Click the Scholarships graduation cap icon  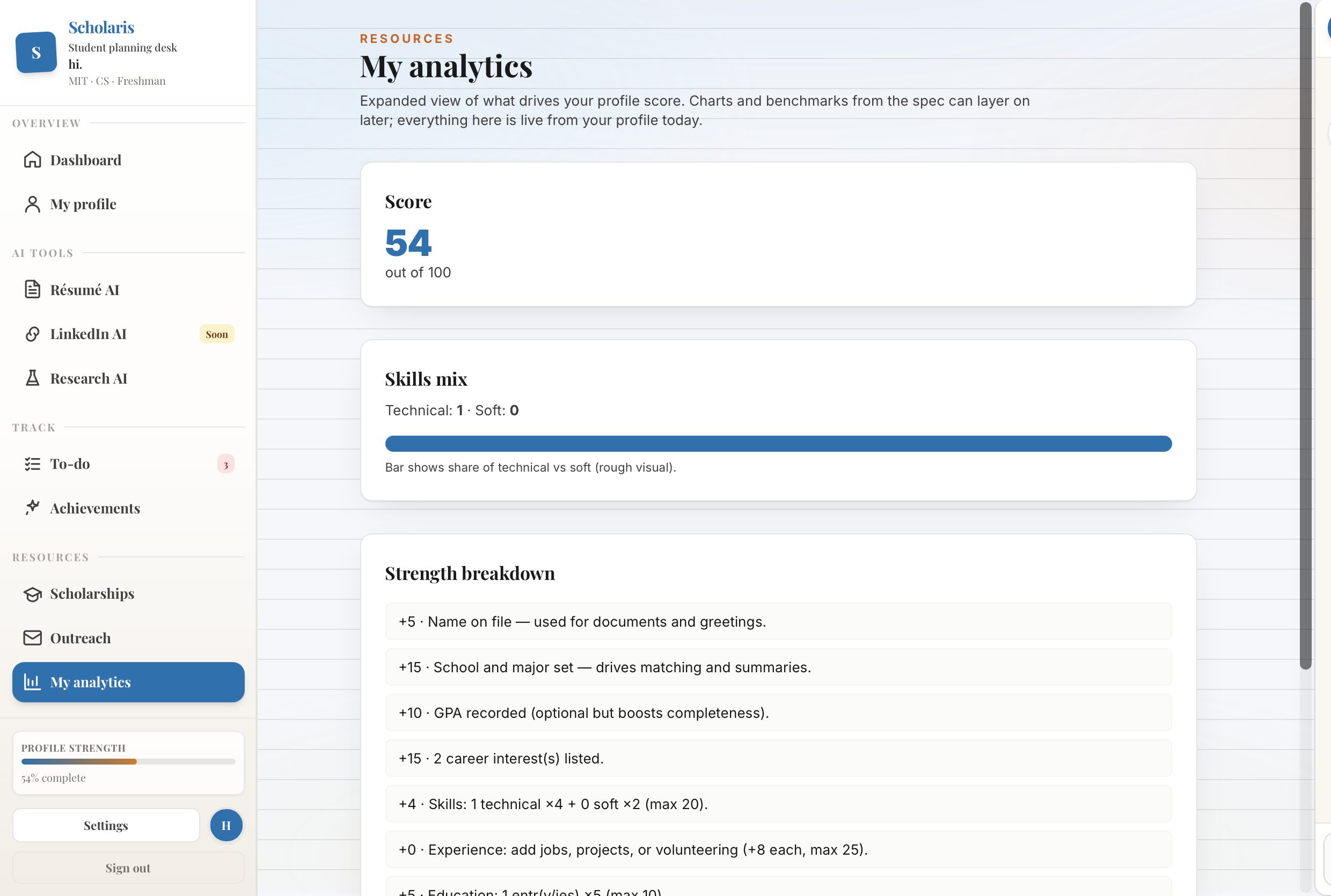(x=33, y=594)
